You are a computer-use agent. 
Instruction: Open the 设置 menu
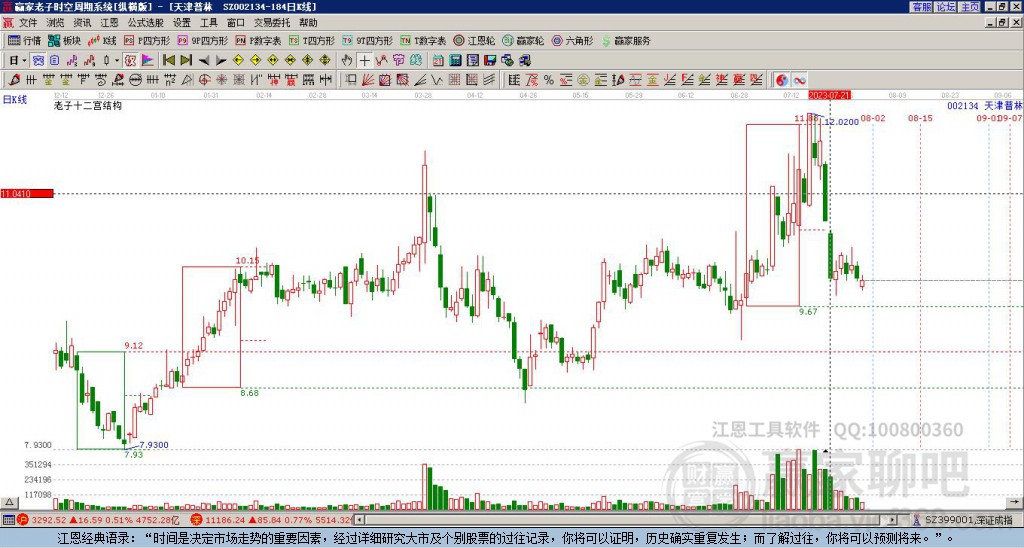point(182,23)
